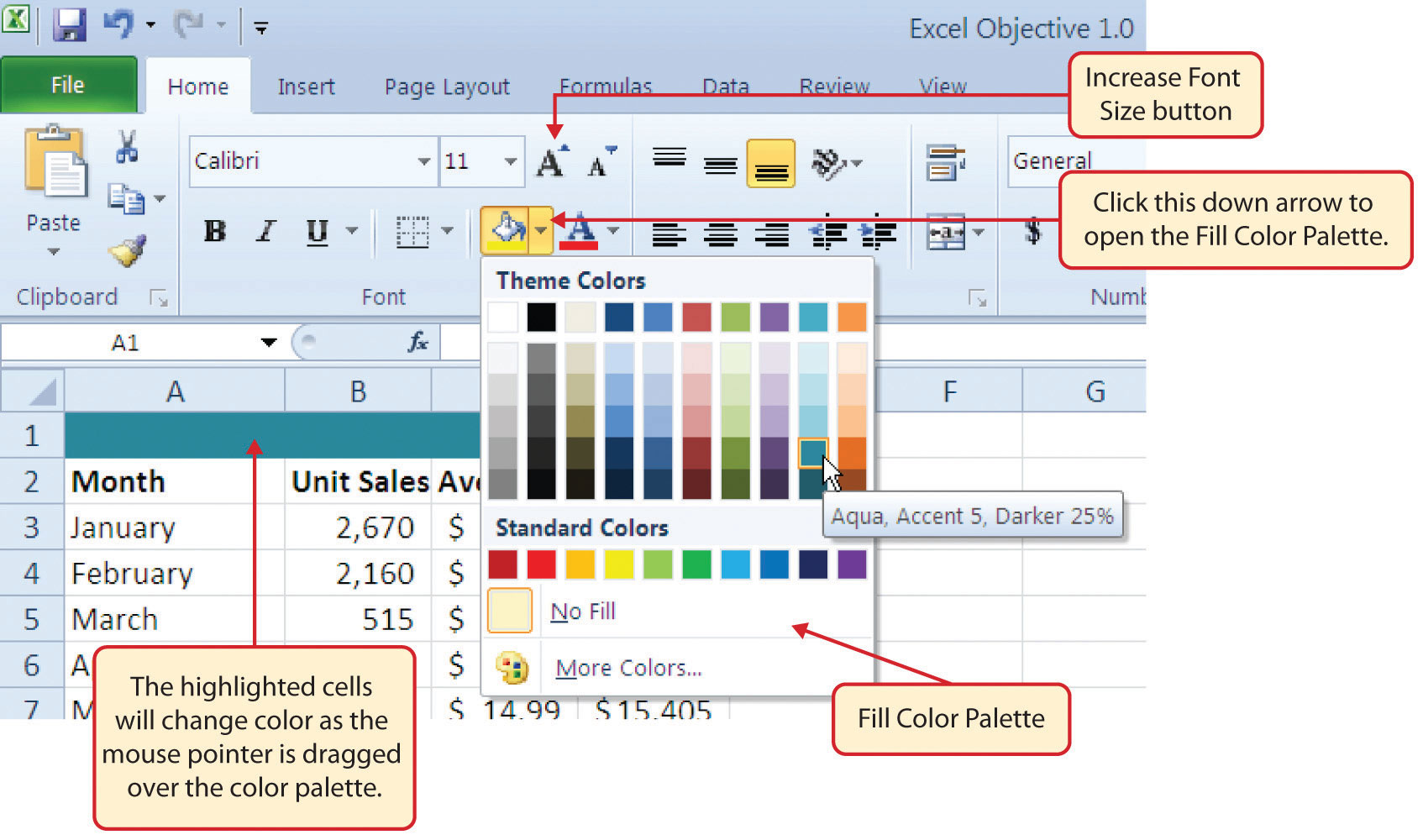Image resolution: width=1423 pixels, height=840 pixels.
Task: Click the Increase Font Size button
Action: pyautogui.click(x=550, y=160)
